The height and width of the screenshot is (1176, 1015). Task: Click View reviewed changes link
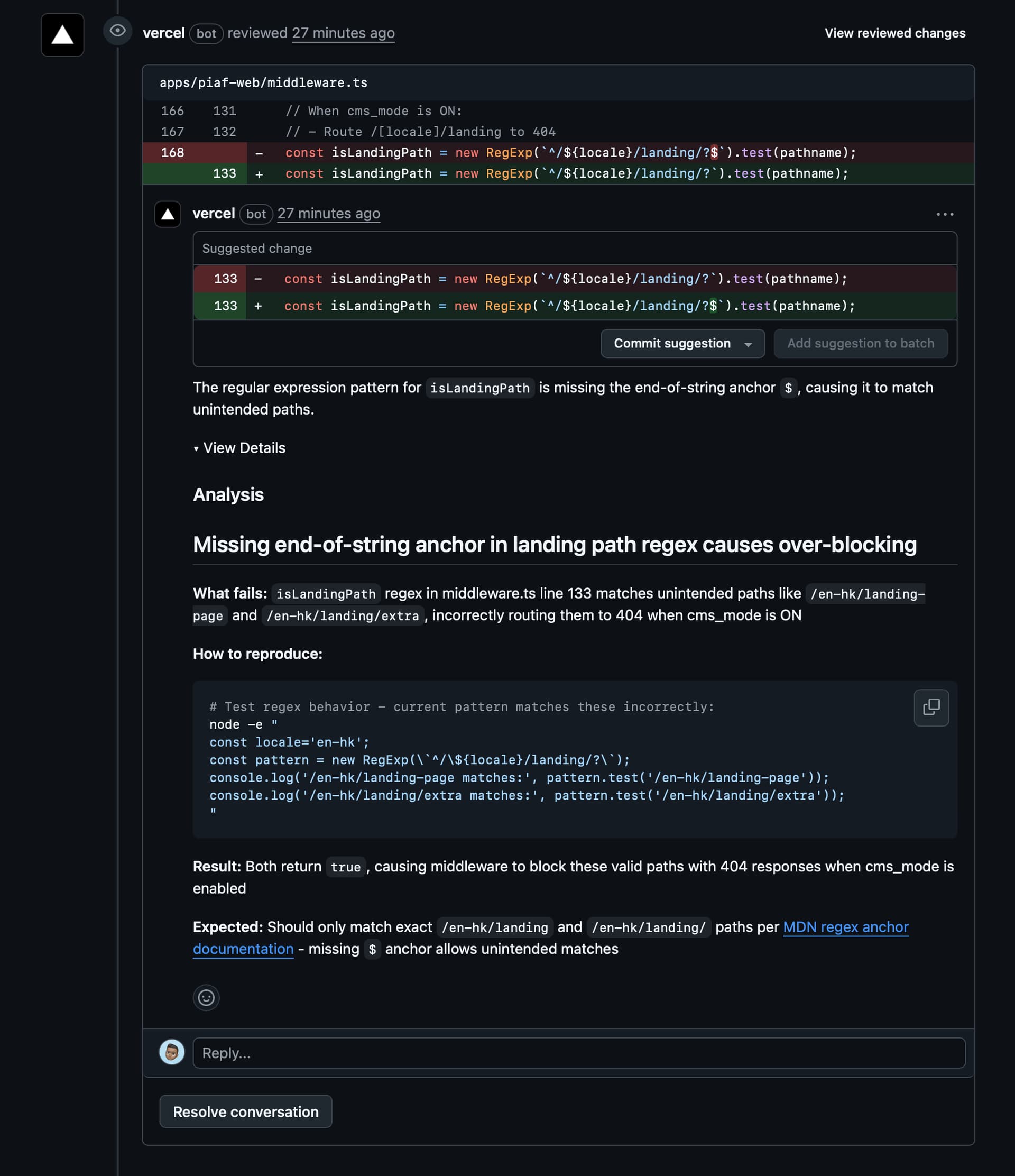(894, 33)
